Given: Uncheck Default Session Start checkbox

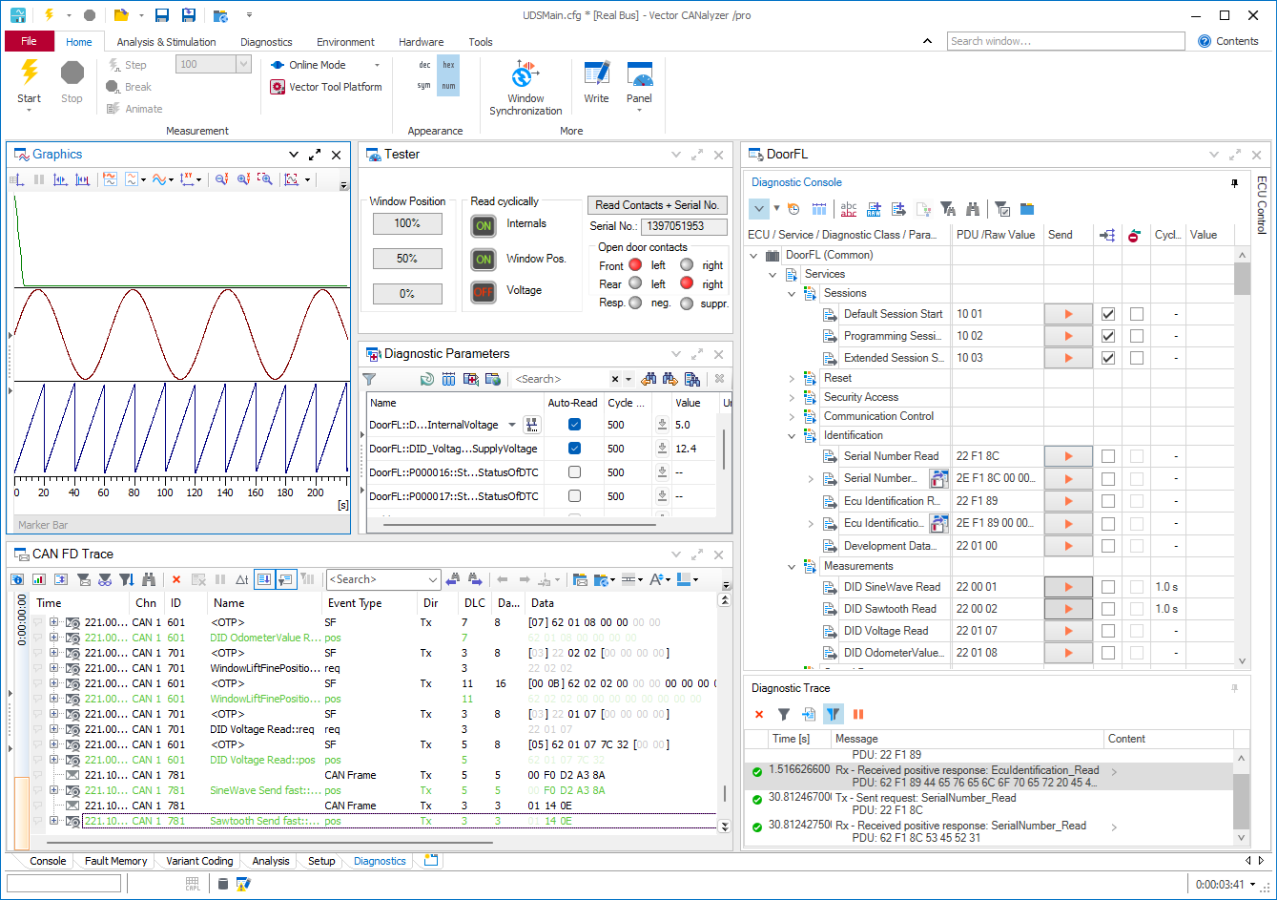Looking at the screenshot, I should click(1108, 314).
